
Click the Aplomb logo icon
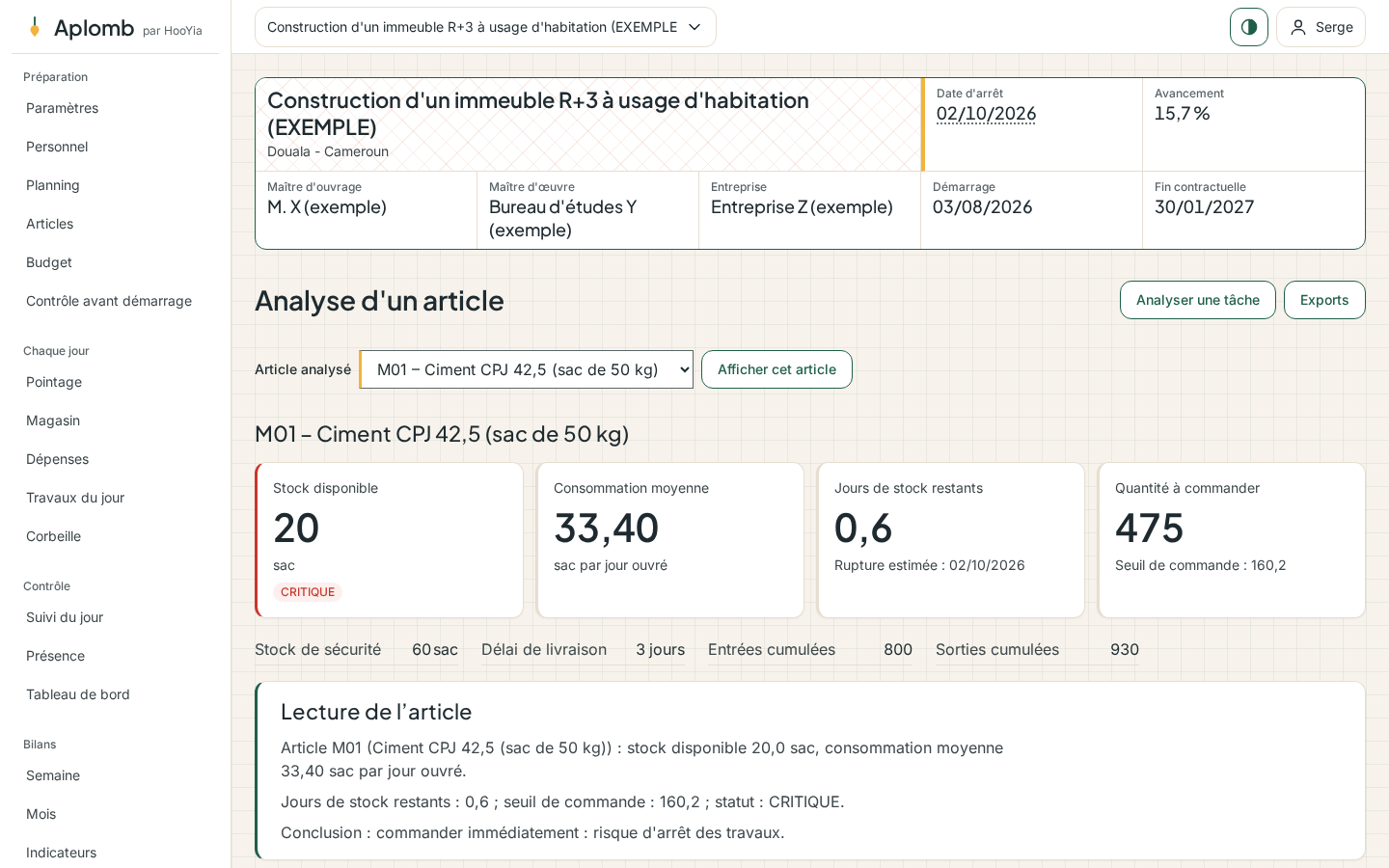(35, 27)
